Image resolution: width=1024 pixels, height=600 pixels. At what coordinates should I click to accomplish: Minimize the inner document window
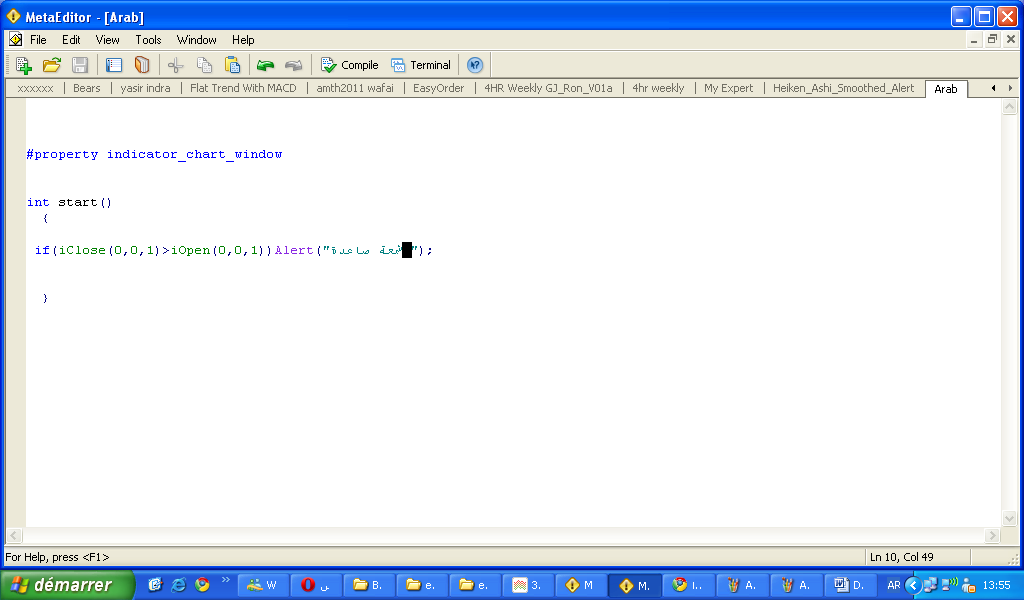pos(974,40)
